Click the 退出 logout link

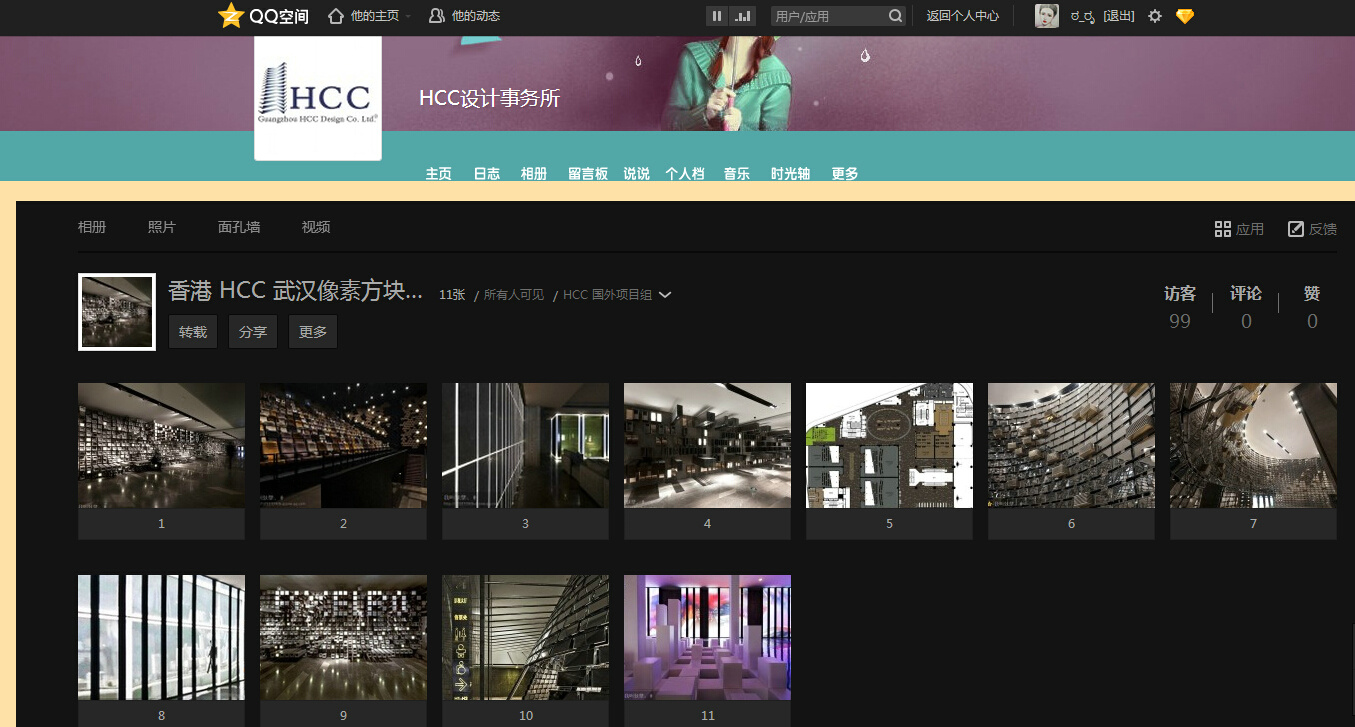(1119, 16)
